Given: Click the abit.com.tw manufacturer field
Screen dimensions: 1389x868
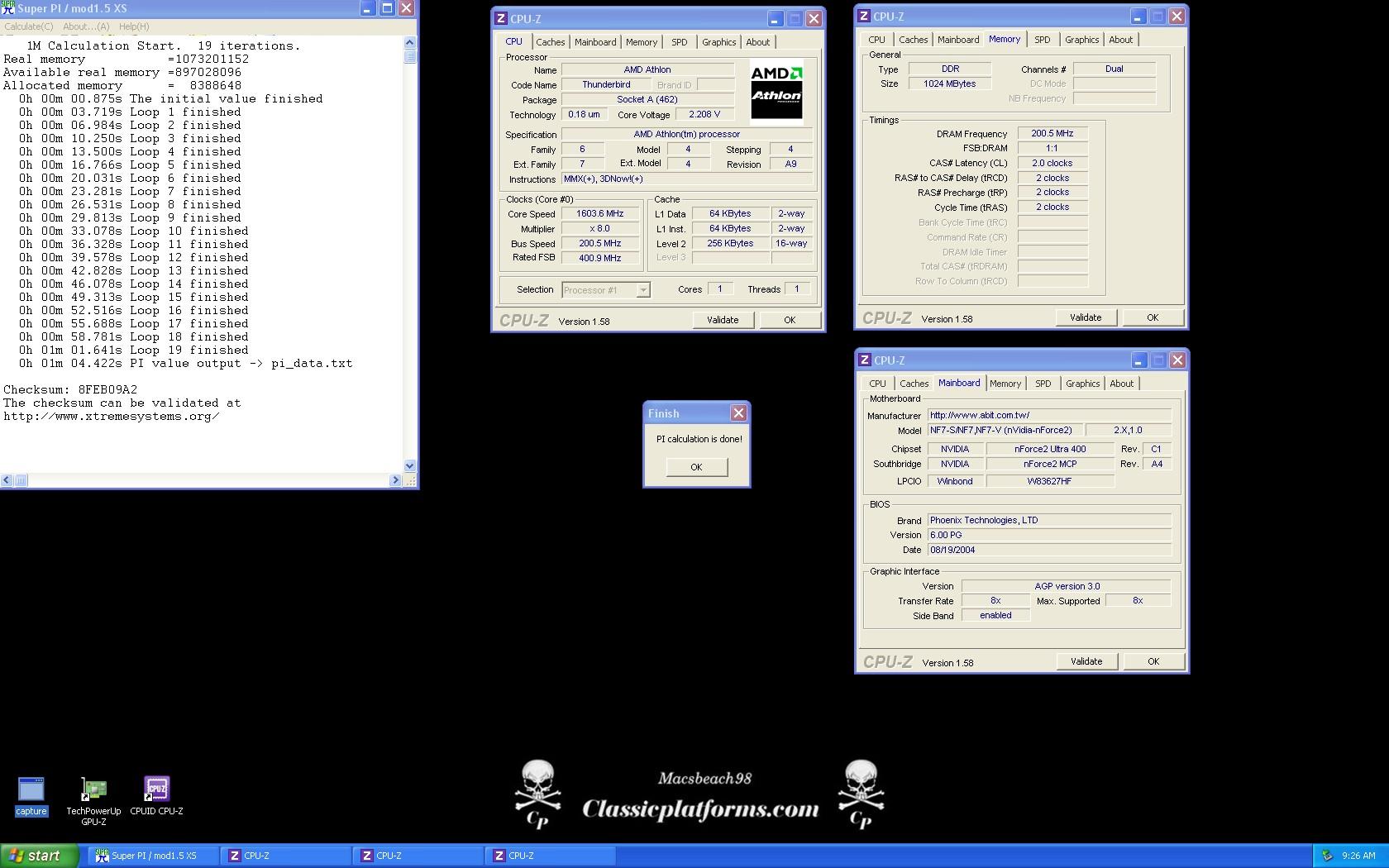Looking at the screenshot, I should pos(1049,415).
